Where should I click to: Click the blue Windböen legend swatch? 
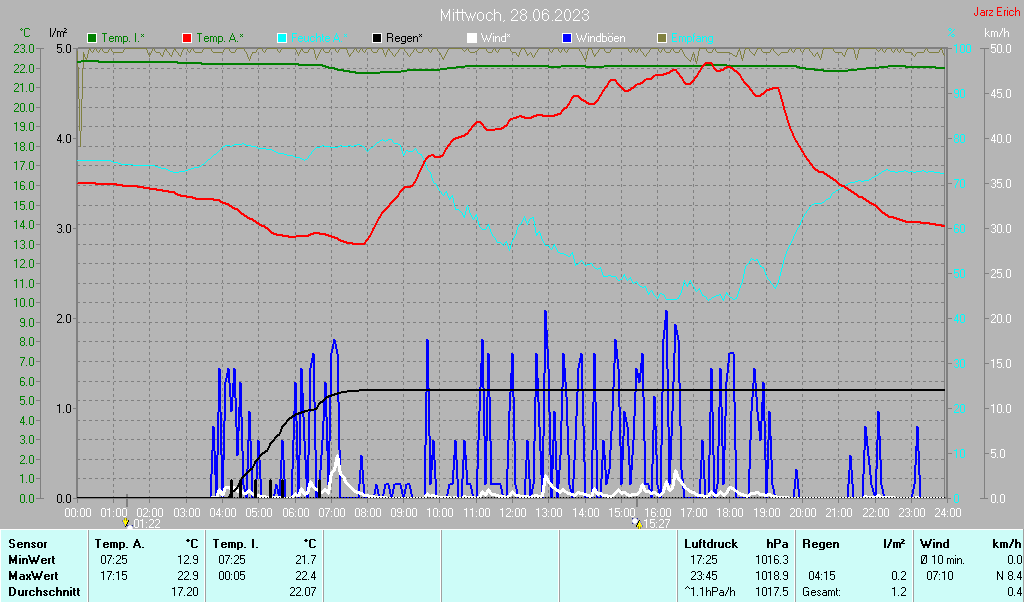[567, 39]
